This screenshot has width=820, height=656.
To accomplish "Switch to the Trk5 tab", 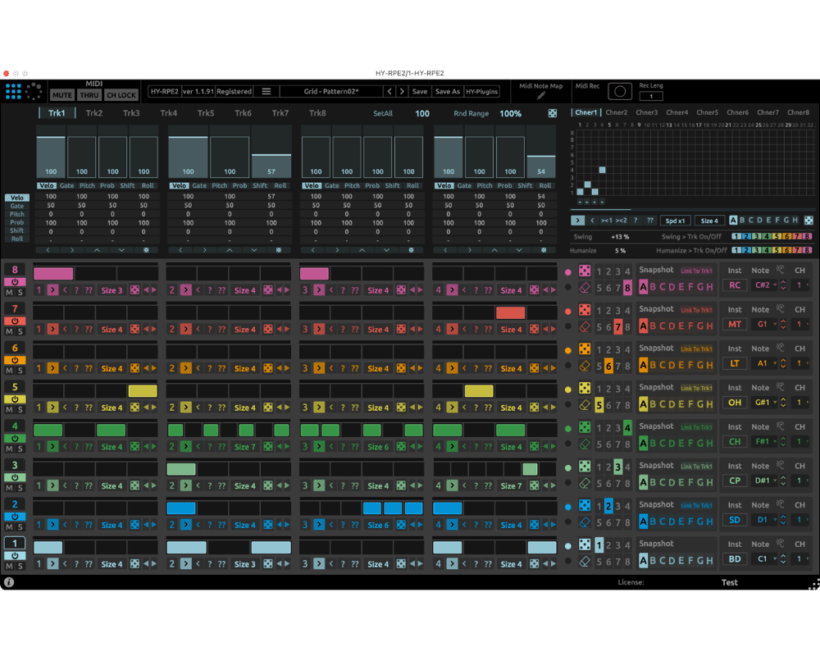I will point(205,114).
